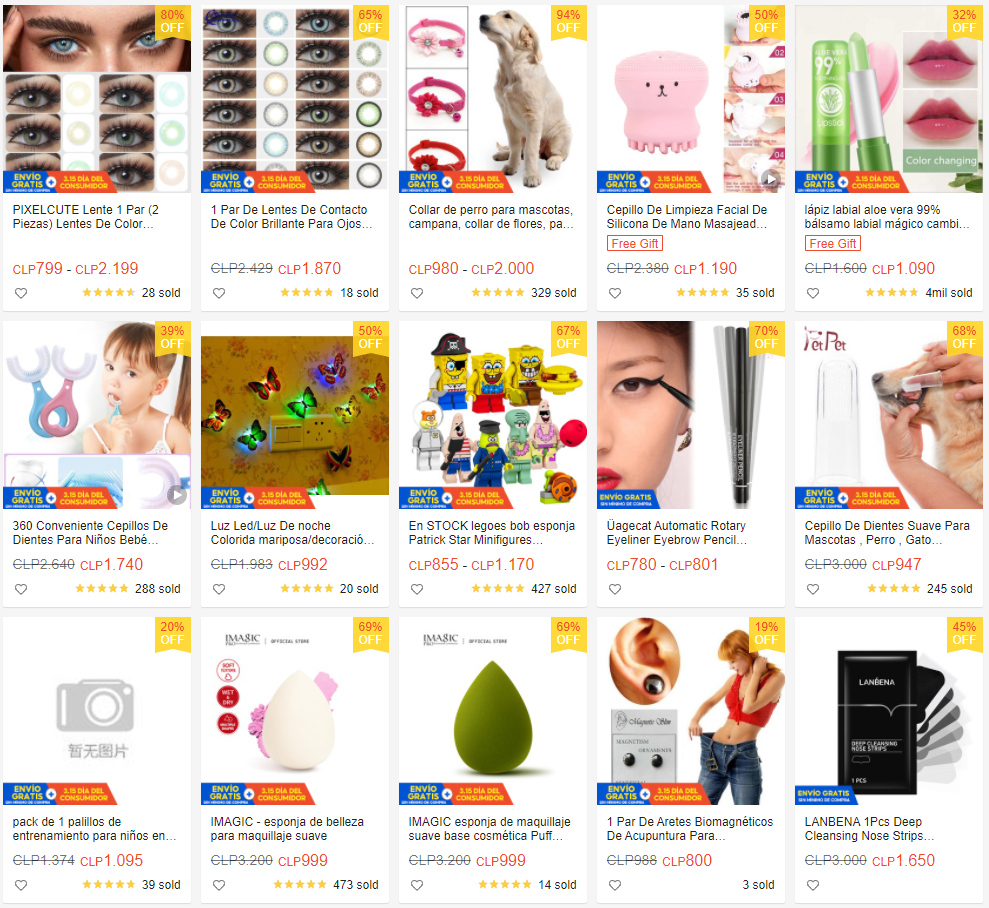Like the butterfly LED night light
Viewport: 989px width, 908px height.
point(219,589)
